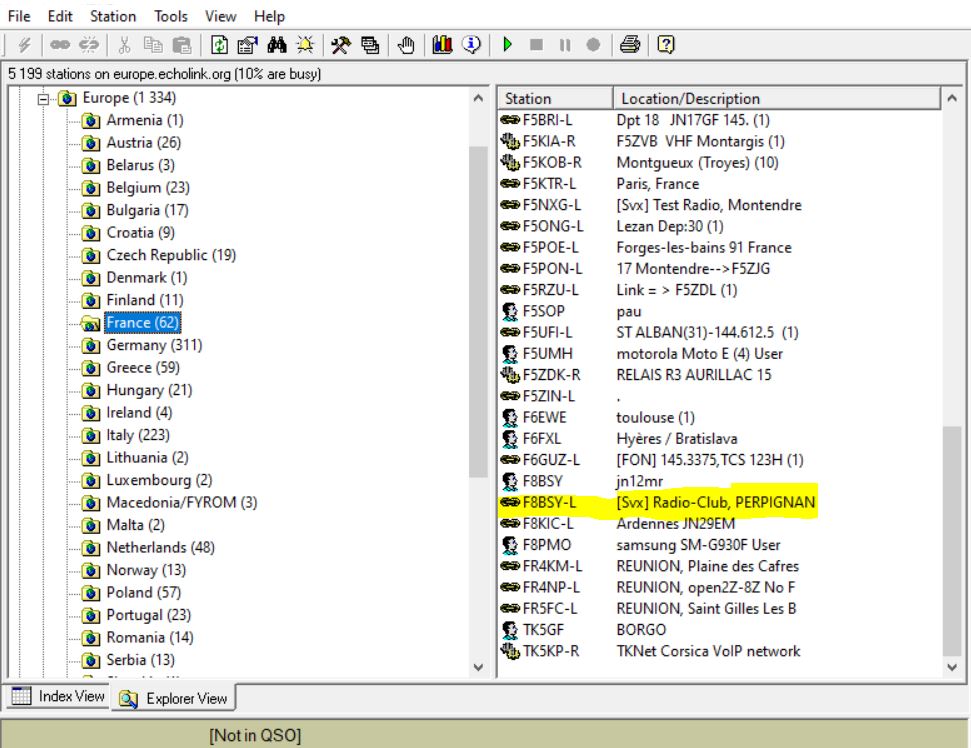
Task: Select Netherlands (48) folder
Action: click(160, 547)
